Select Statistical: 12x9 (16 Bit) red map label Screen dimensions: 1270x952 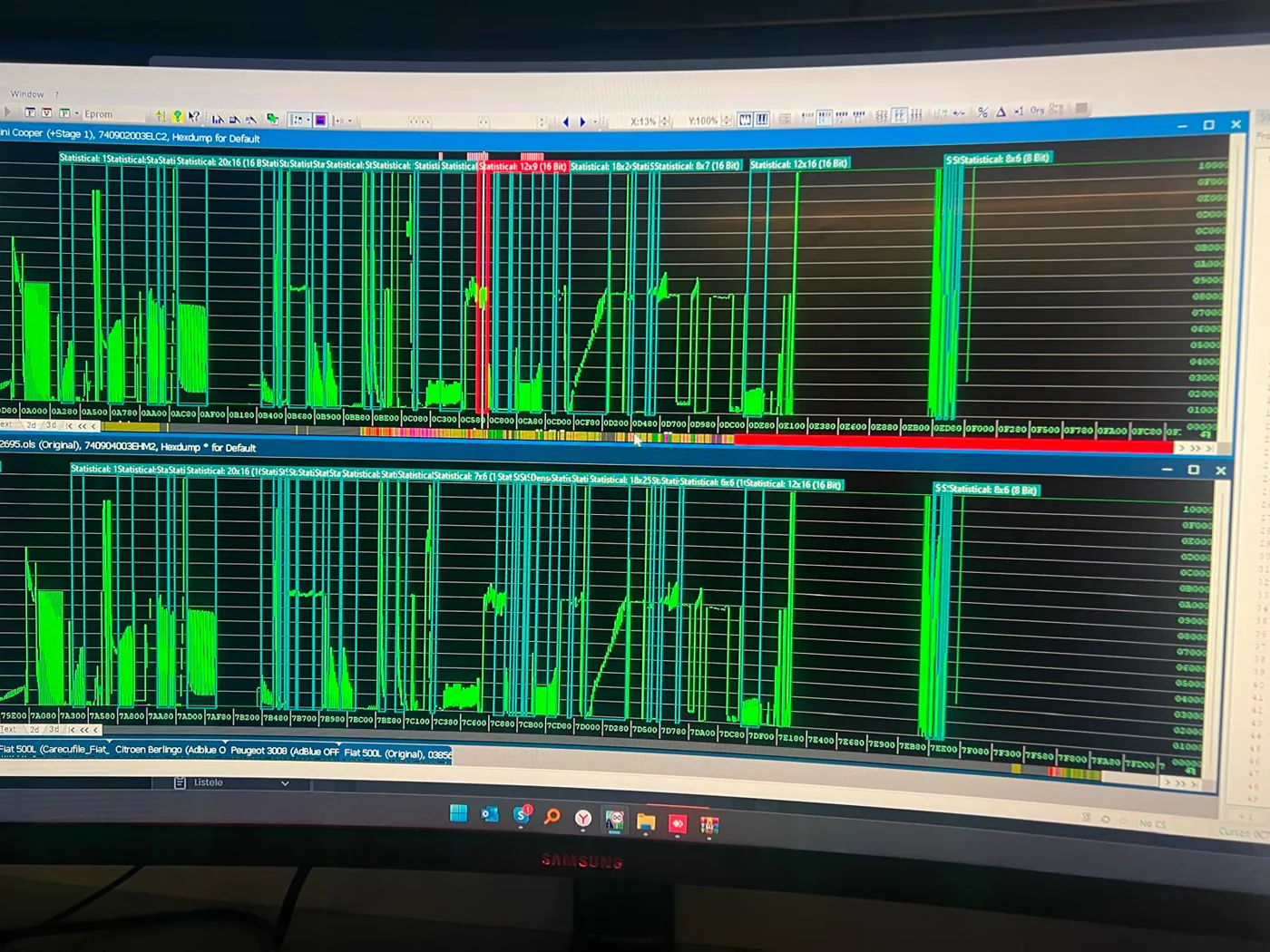pyautogui.click(x=523, y=167)
